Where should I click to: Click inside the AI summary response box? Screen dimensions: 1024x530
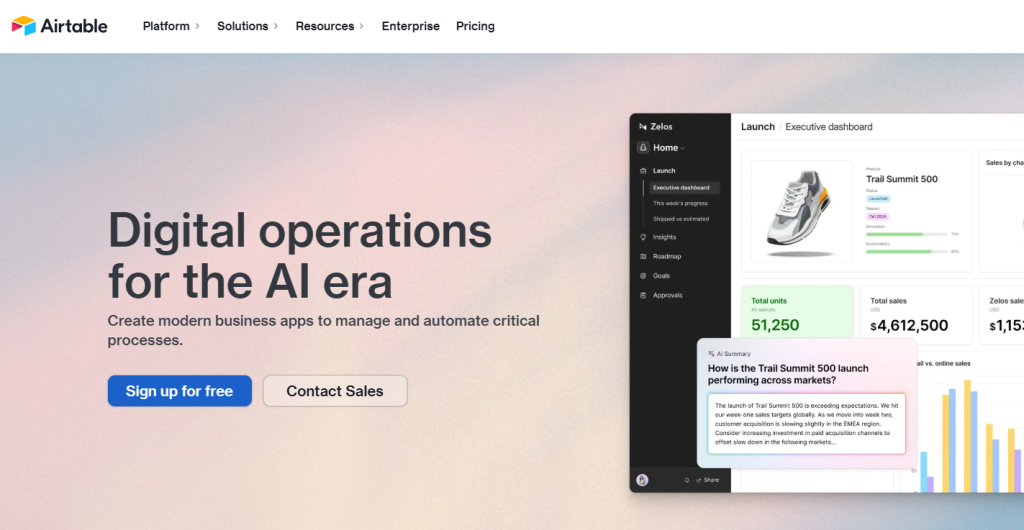pyautogui.click(x=807, y=424)
